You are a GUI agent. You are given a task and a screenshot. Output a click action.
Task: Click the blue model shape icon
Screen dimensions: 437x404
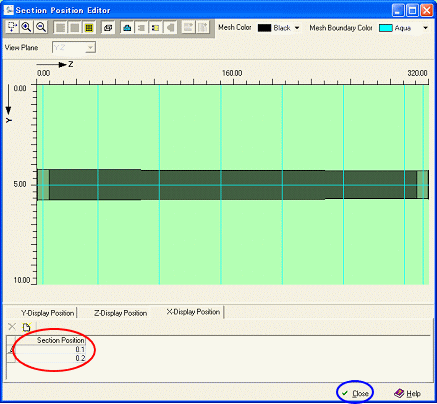coord(127,28)
